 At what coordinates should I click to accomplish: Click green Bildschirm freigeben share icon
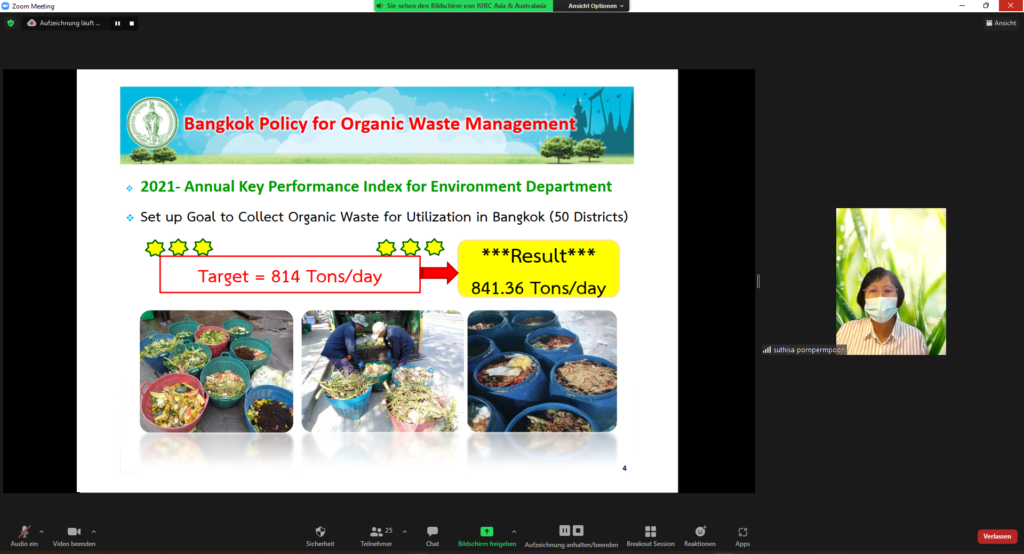487,534
